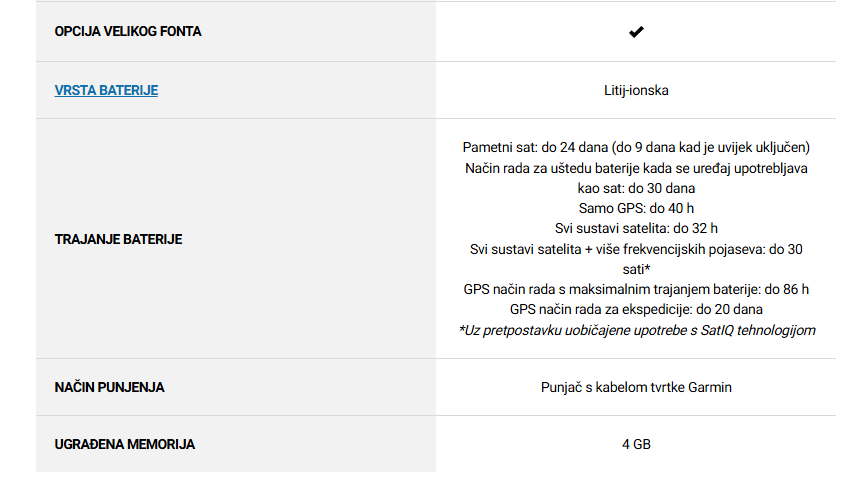Click the Samo GPS do 40 h line
Screen dimensions: 867x491
click(x=636, y=208)
